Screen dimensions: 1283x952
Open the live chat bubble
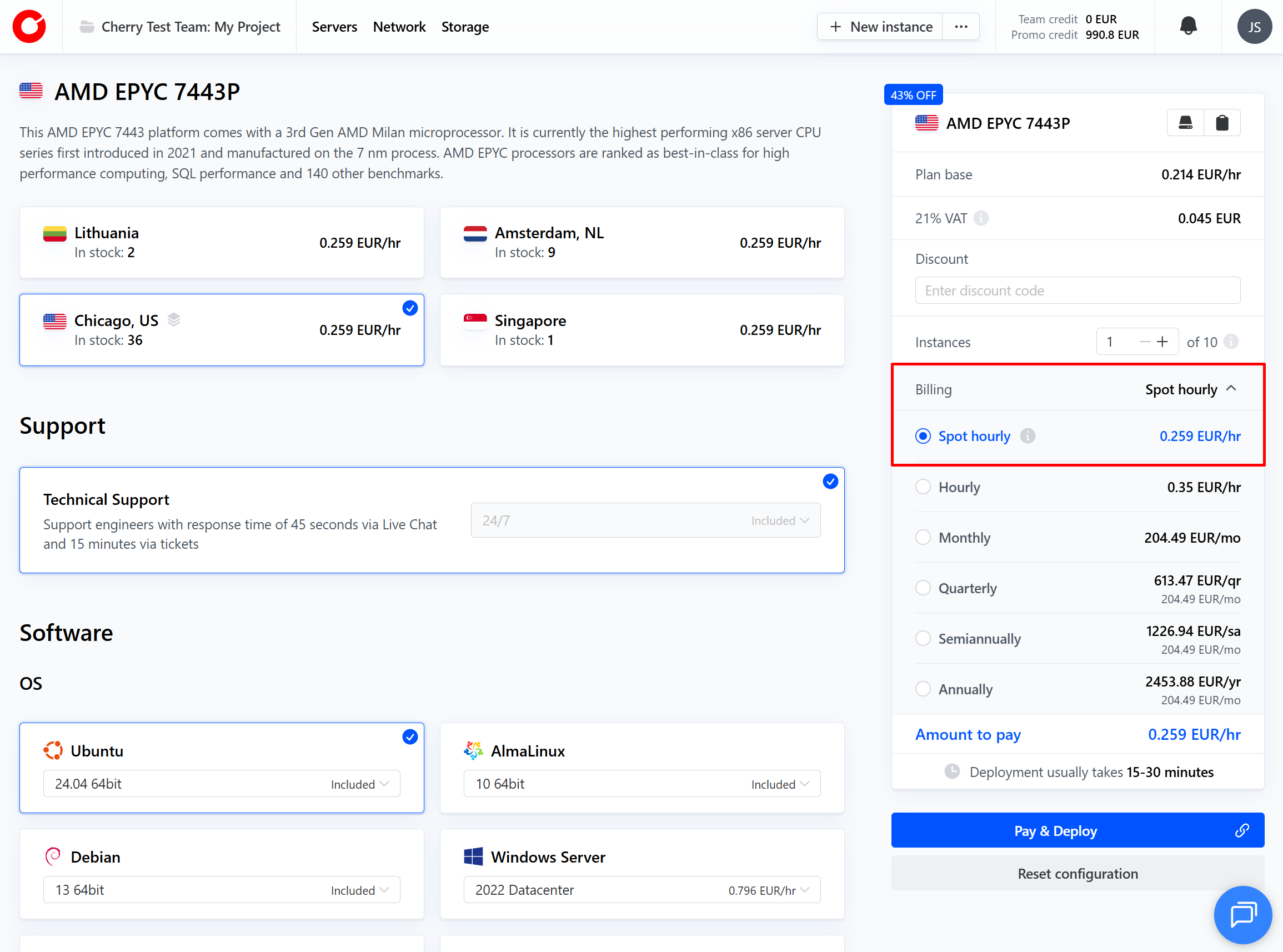pyautogui.click(x=1242, y=914)
